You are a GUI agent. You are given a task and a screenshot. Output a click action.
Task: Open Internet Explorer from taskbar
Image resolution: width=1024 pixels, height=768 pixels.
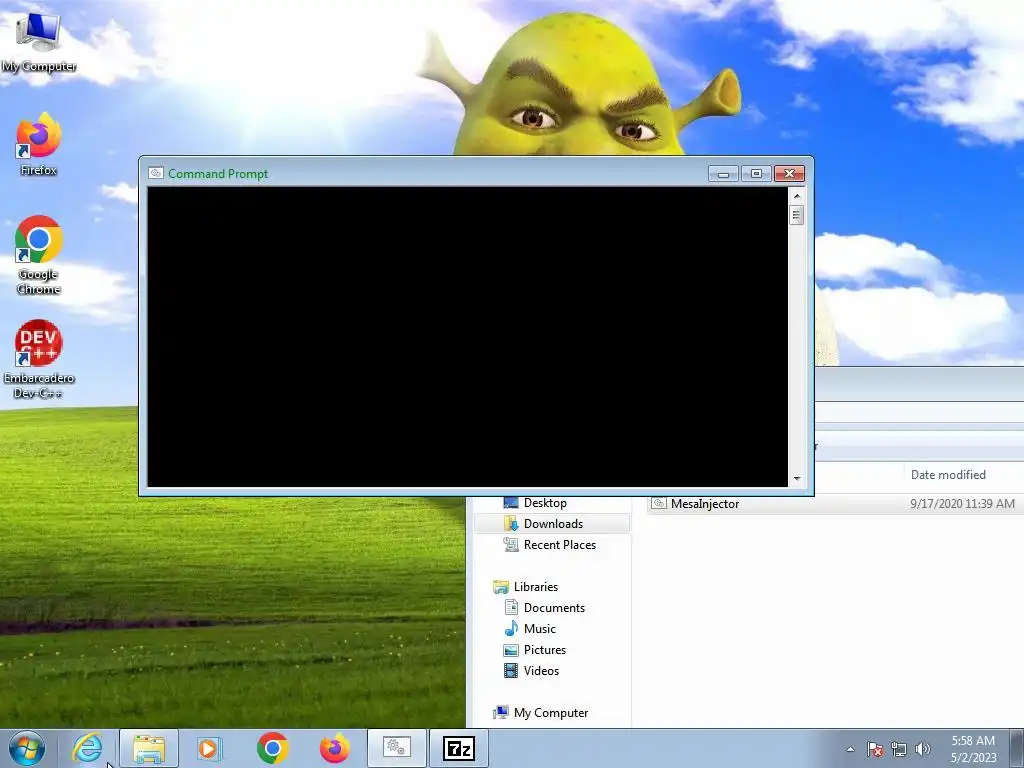[x=87, y=748]
